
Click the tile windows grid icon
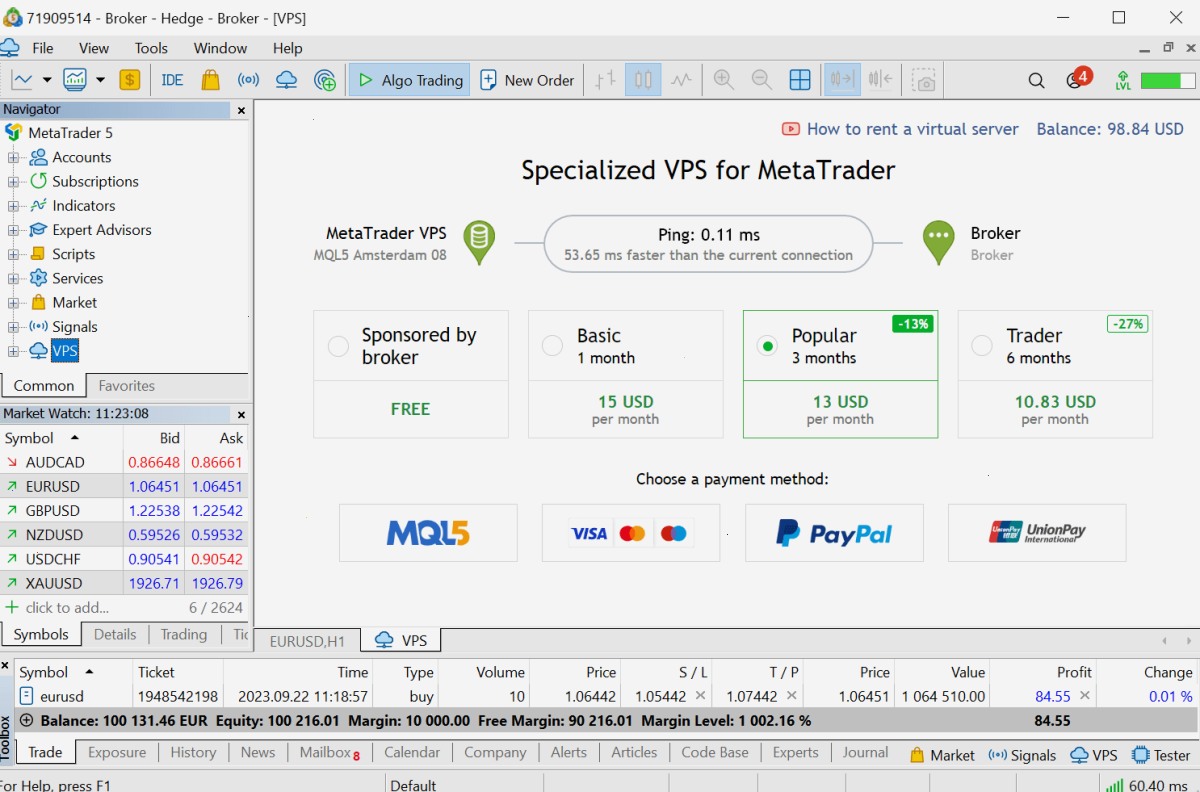(800, 80)
